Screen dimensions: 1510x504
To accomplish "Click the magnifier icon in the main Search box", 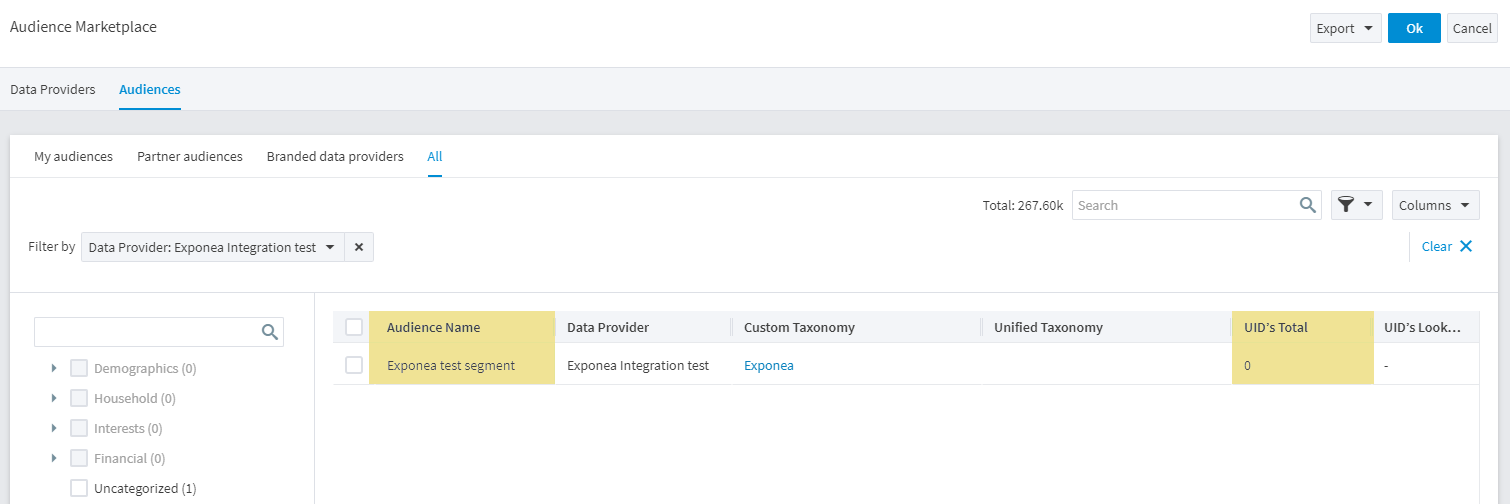I will [1307, 205].
